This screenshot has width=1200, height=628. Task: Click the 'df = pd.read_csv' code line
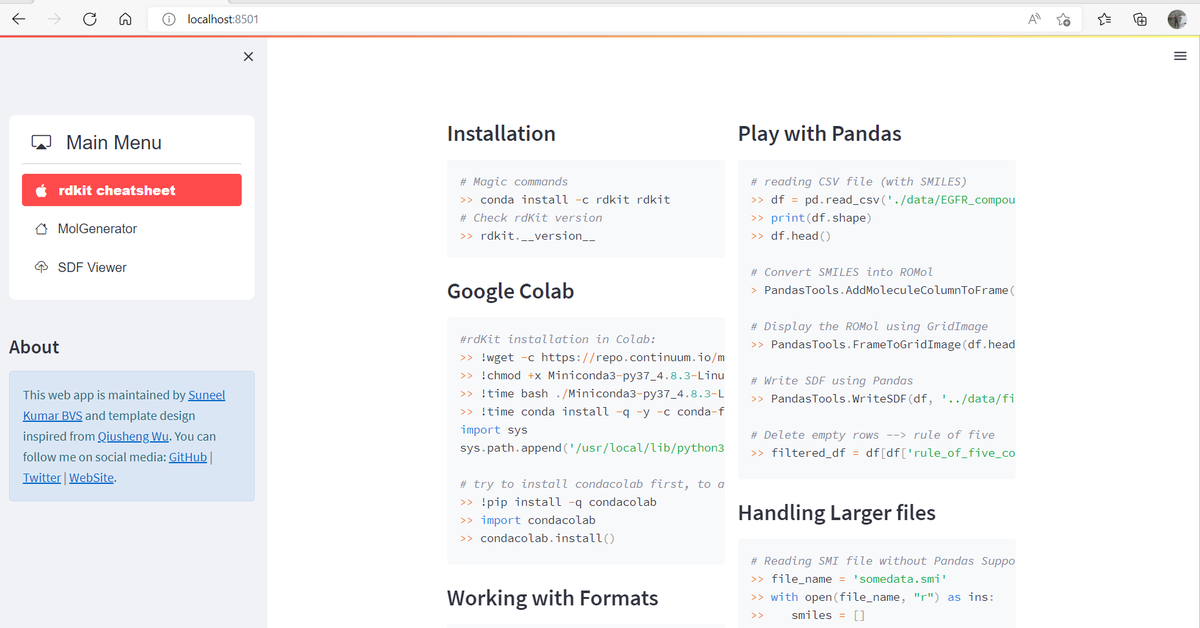(x=883, y=200)
